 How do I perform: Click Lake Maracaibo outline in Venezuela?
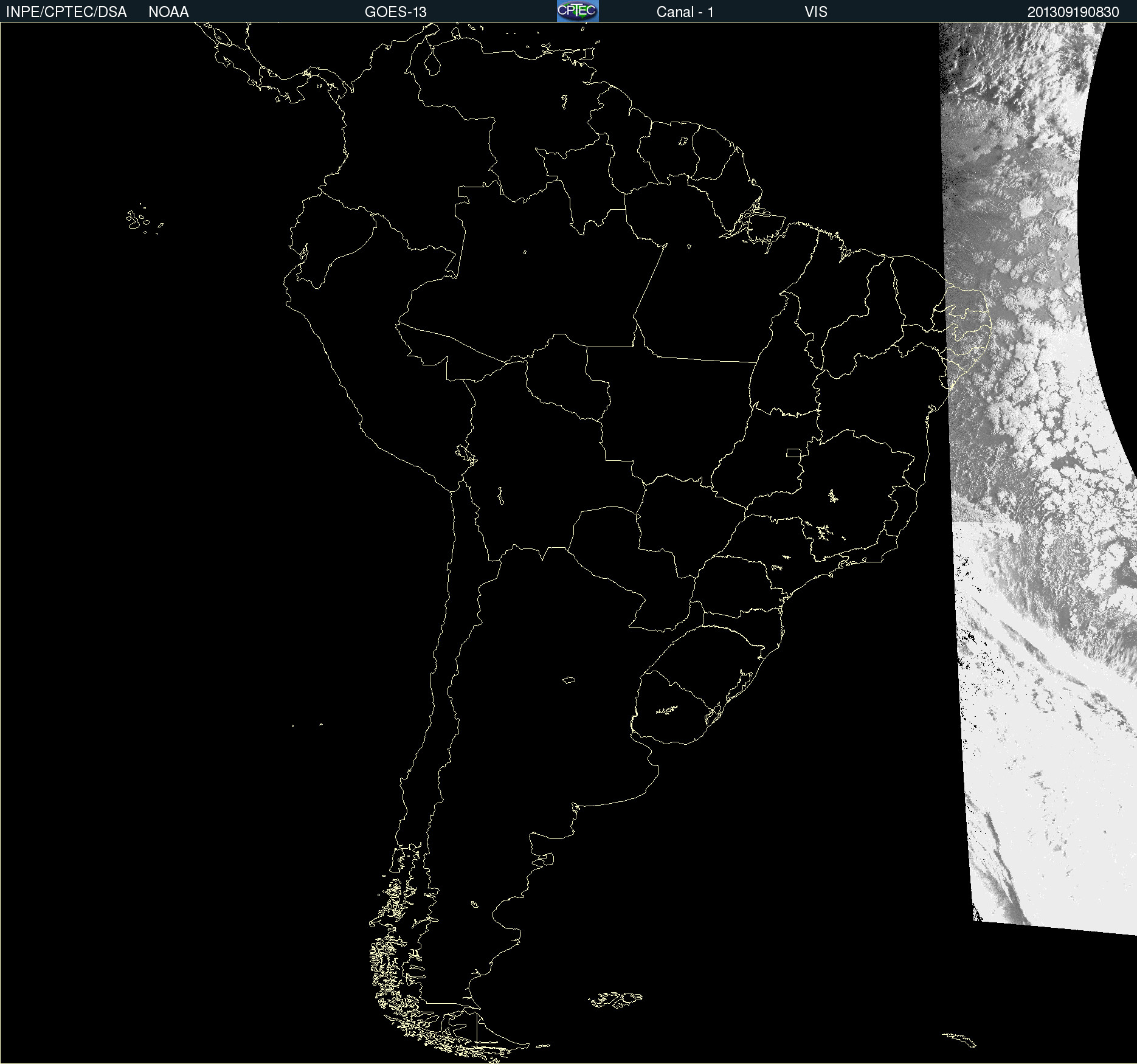pyautogui.click(x=432, y=62)
